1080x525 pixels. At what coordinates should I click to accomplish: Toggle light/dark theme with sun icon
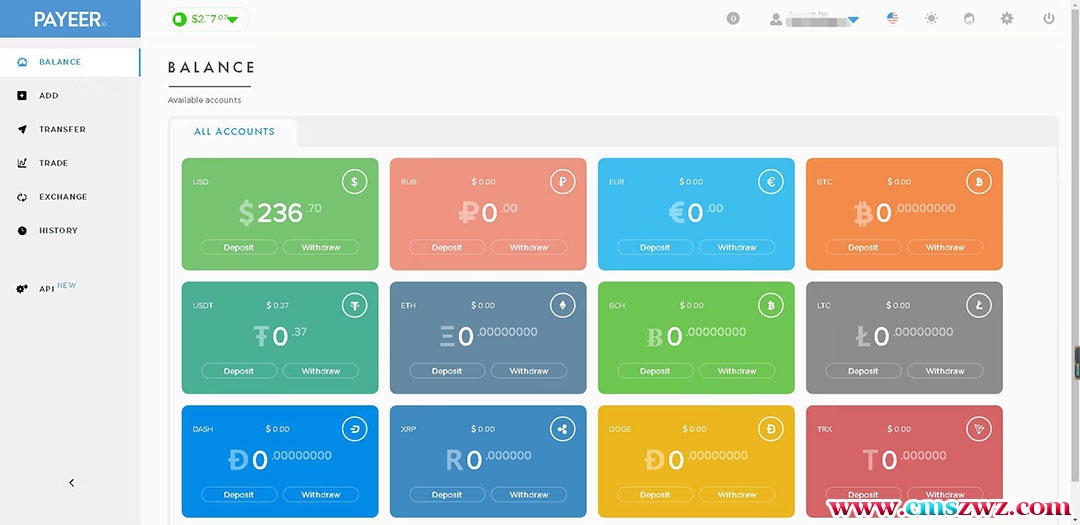[931, 18]
